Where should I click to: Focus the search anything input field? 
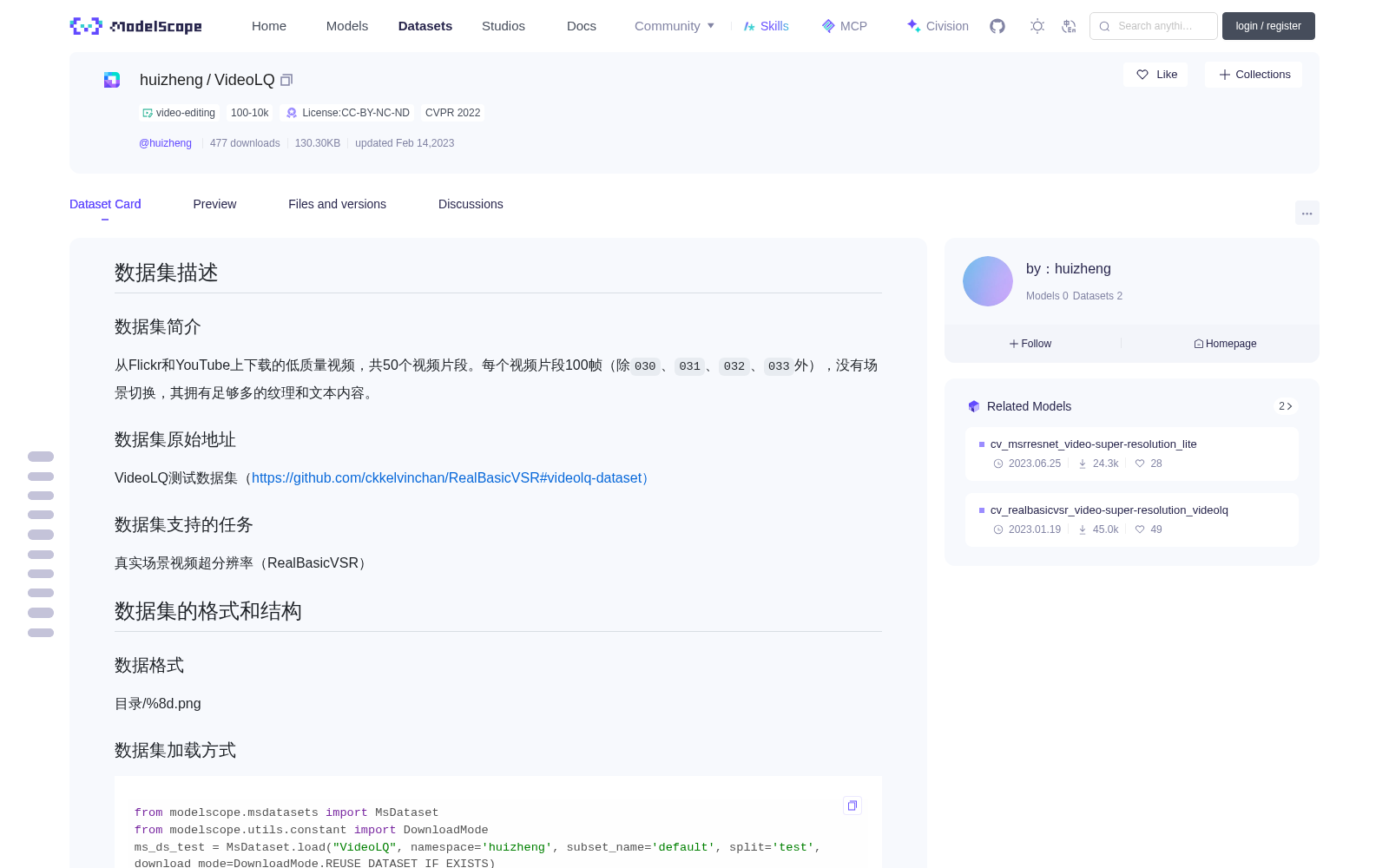[x=1154, y=26]
